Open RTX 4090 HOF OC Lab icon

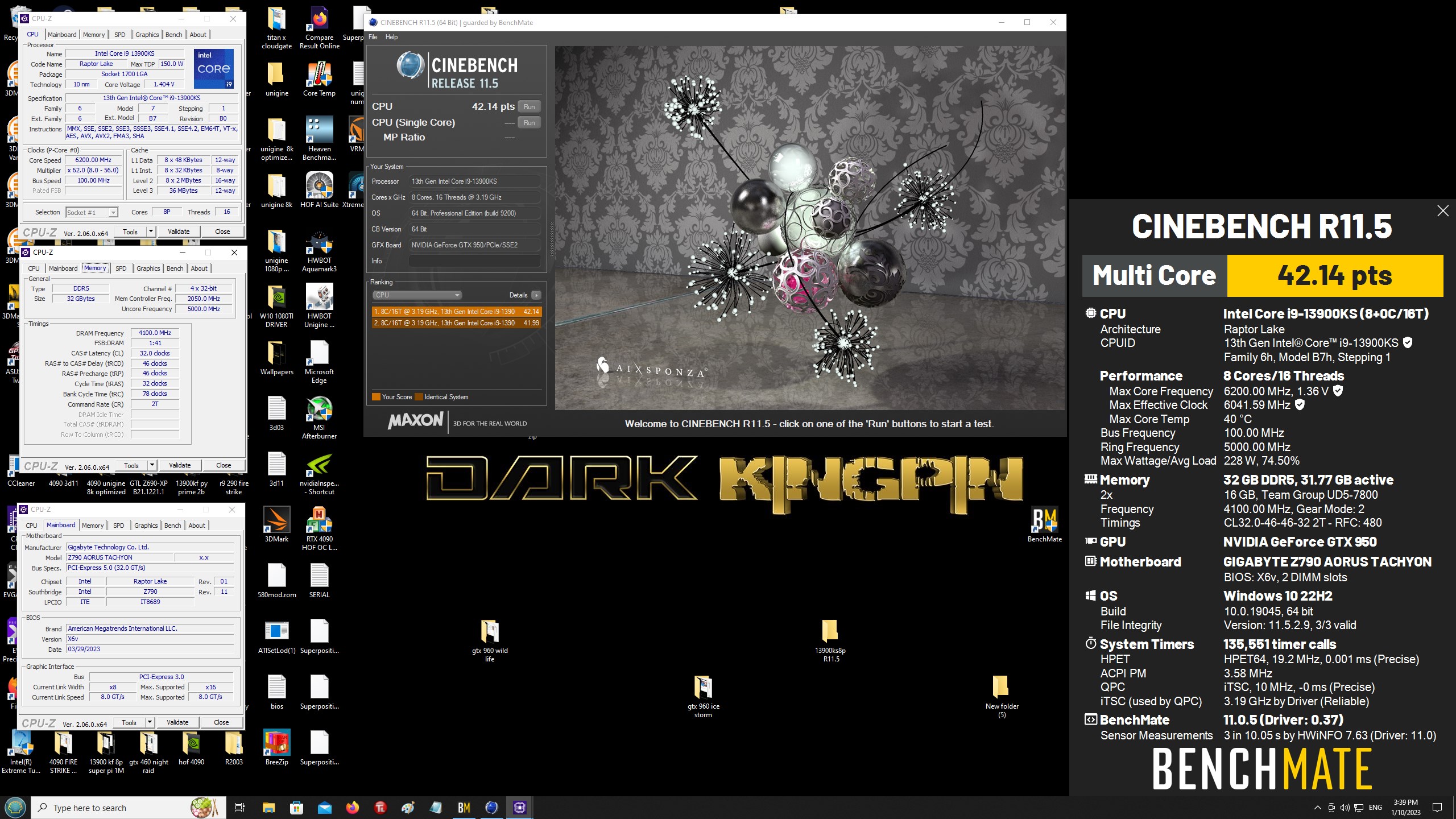319,529
